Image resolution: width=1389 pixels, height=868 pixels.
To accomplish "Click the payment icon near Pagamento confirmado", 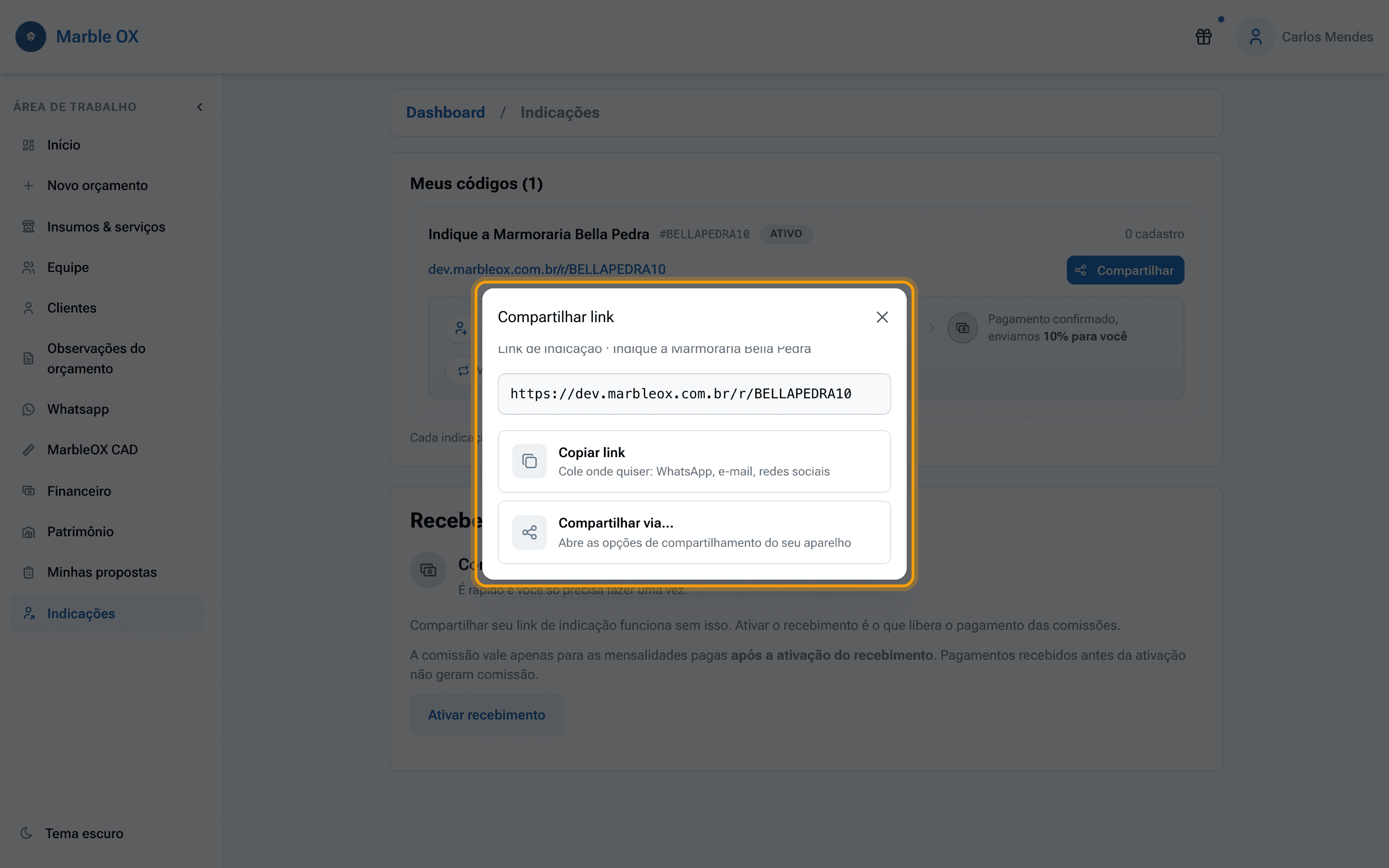I will click(963, 328).
